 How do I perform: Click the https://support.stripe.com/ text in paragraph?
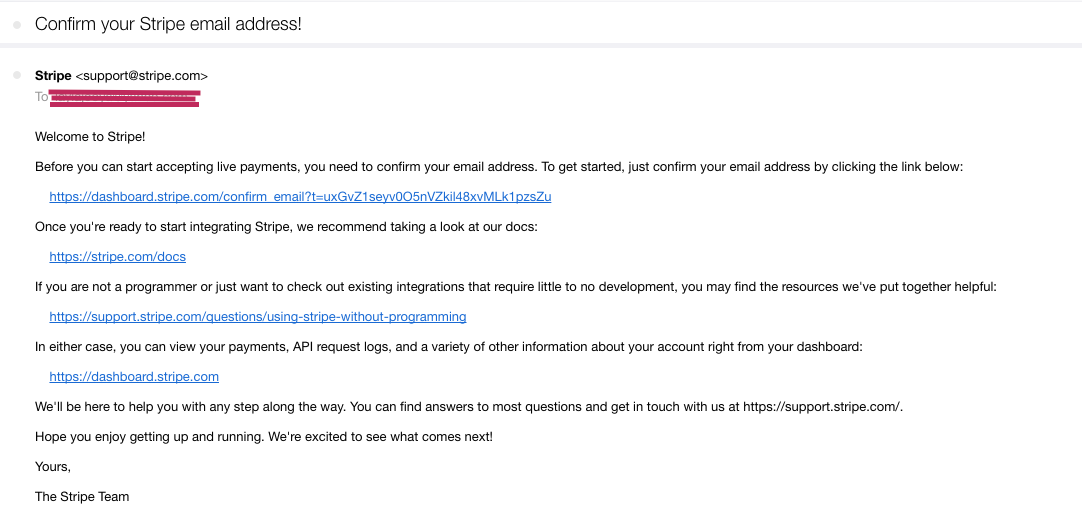tap(821, 407)
